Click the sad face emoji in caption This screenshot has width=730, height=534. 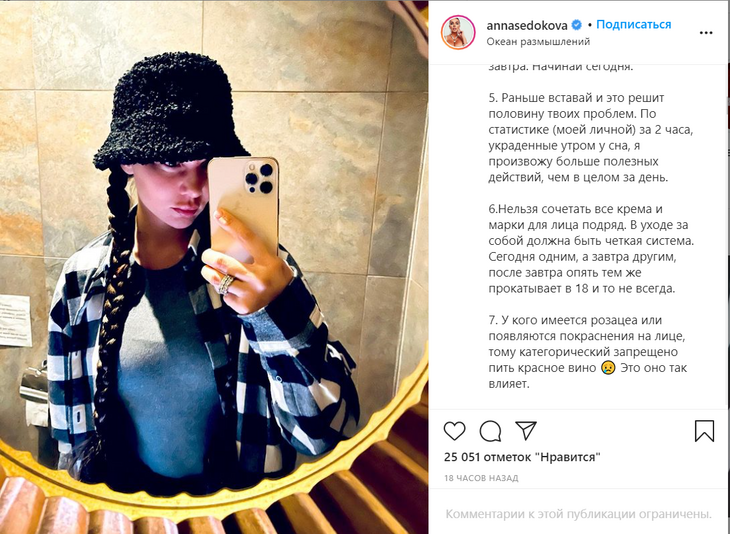(608, 368)
